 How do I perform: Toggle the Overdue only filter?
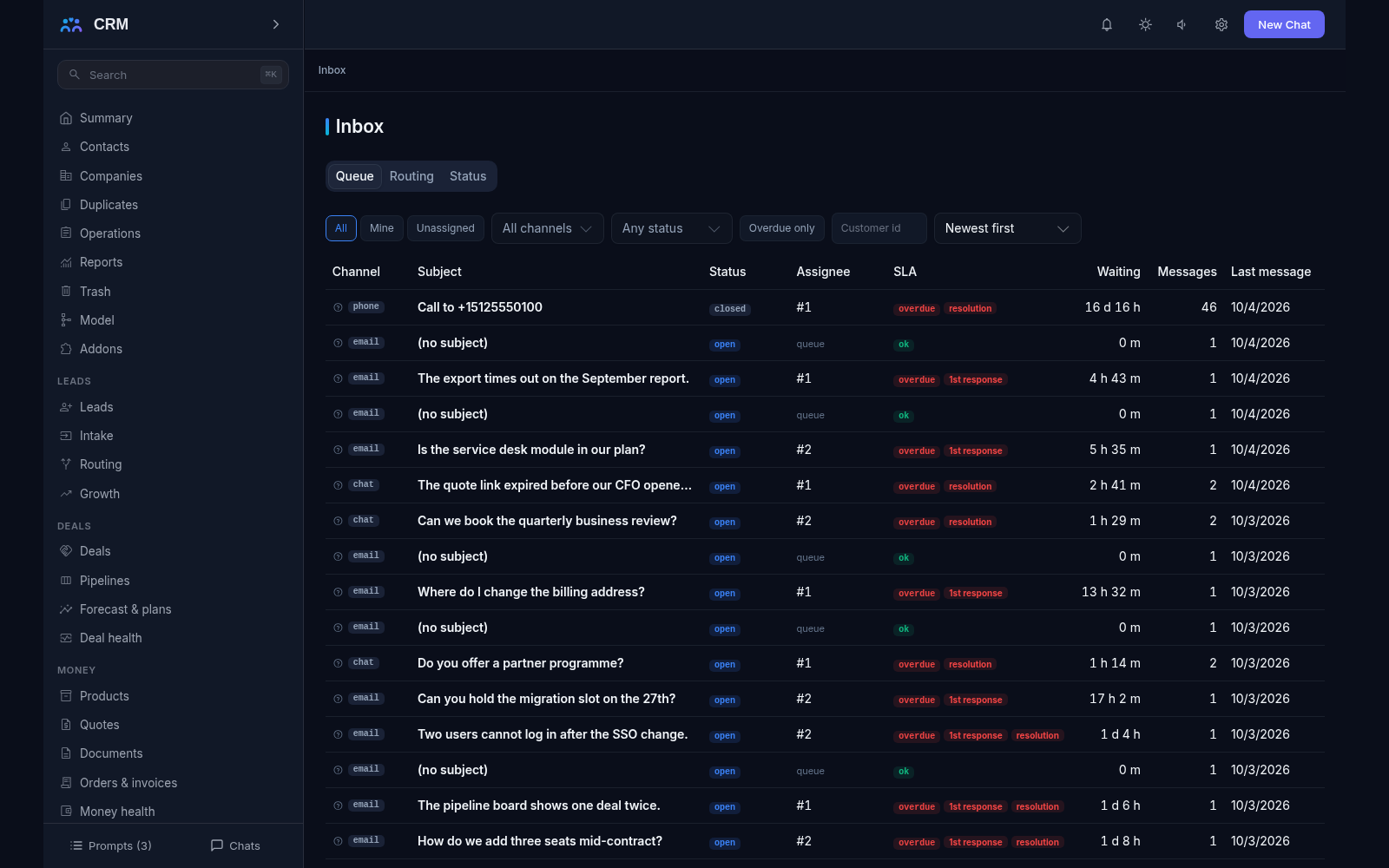click(x=782, y=228)
